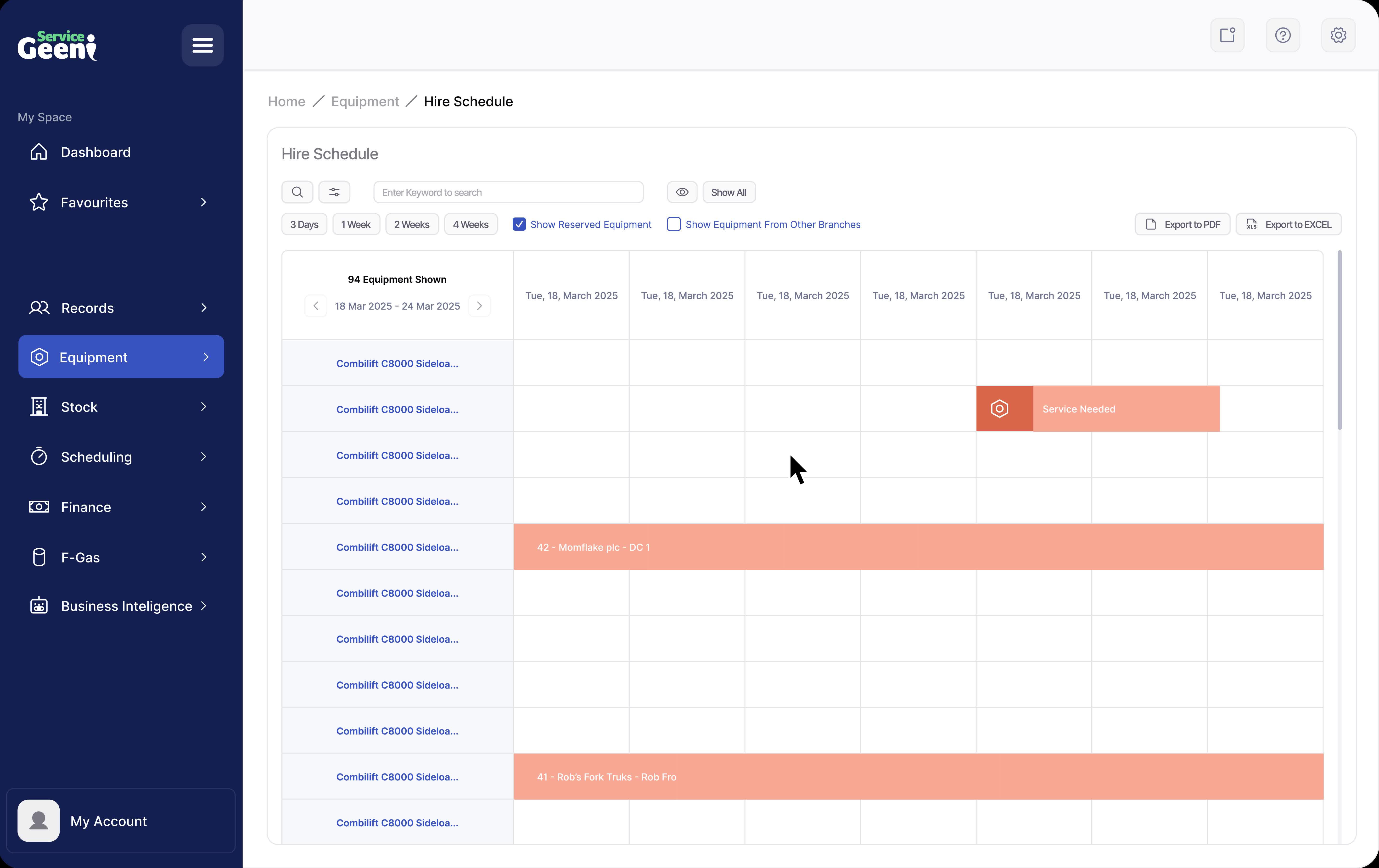Click the Dashboard home icon
Screen dimensions: 1379x868
(x=39, y=152)
